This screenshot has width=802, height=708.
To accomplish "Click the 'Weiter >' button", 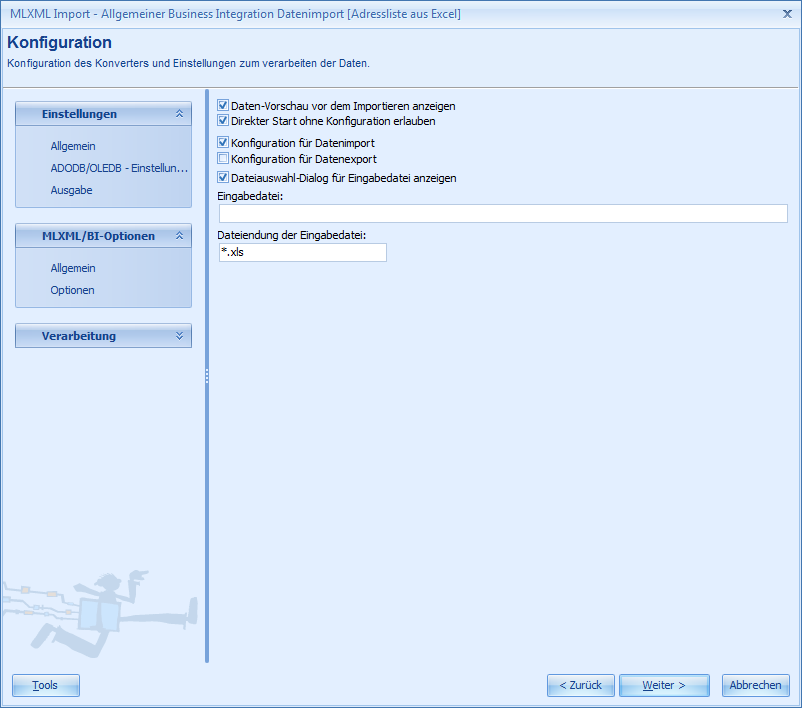I will pos(663,685).
